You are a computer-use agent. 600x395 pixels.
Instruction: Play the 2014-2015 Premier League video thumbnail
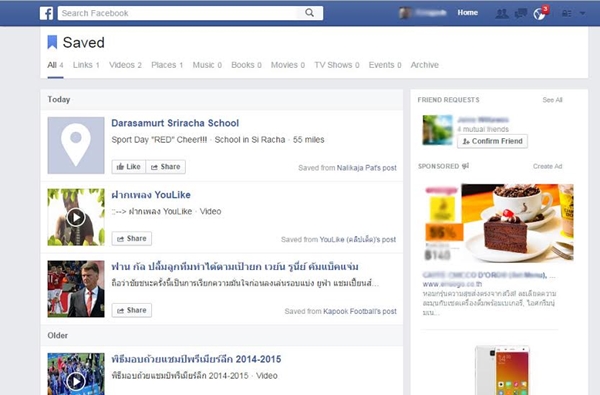pos(76,374)
